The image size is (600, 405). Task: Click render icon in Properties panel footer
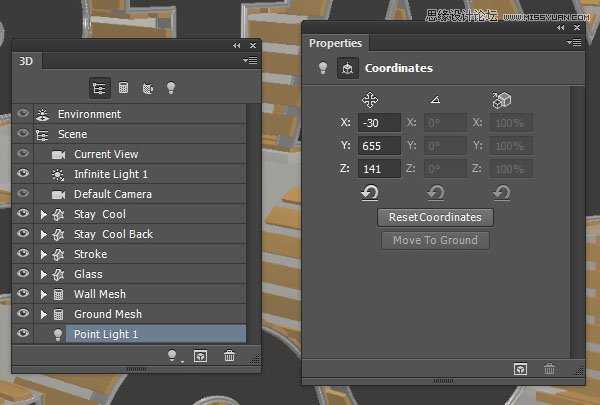pos(520,369)
